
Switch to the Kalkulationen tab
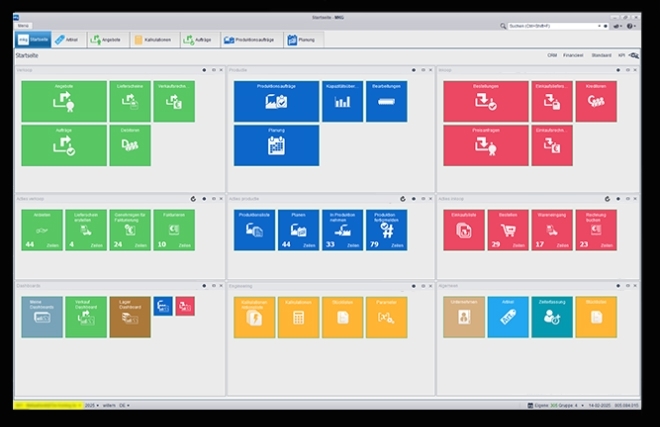[x=152, y=40]
